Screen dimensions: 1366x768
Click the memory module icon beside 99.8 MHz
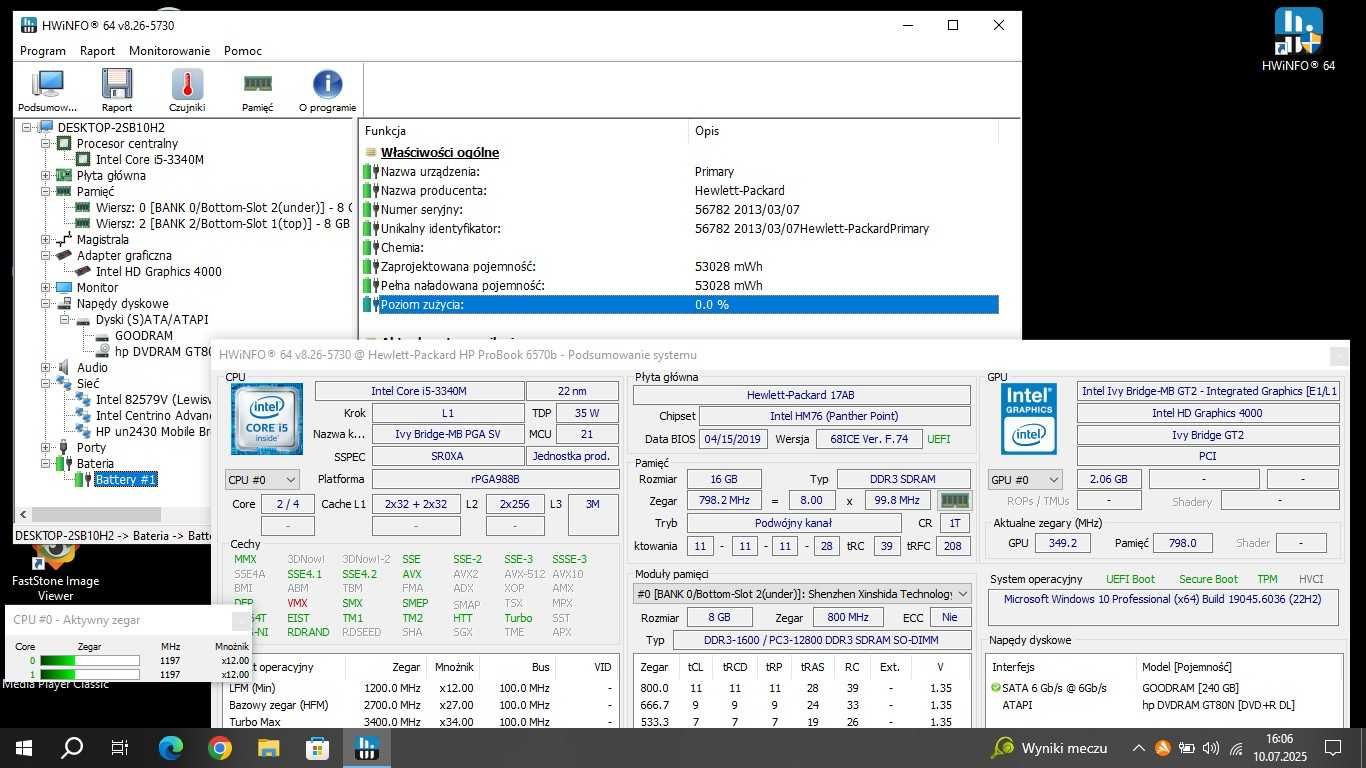[x=955, y=500]
